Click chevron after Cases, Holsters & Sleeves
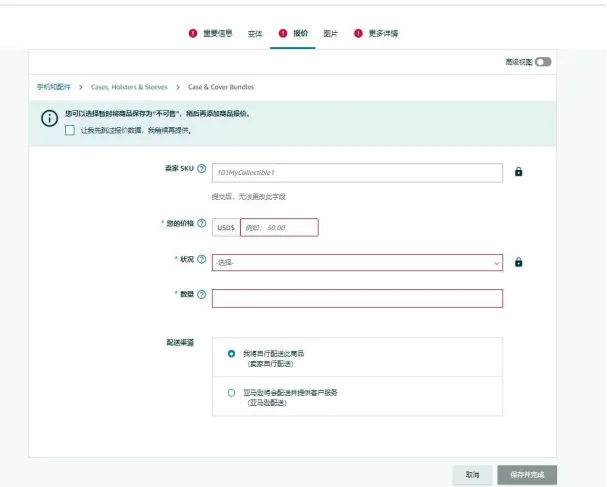This screenshot has height=487, width=607. click(x=178, y=87)
